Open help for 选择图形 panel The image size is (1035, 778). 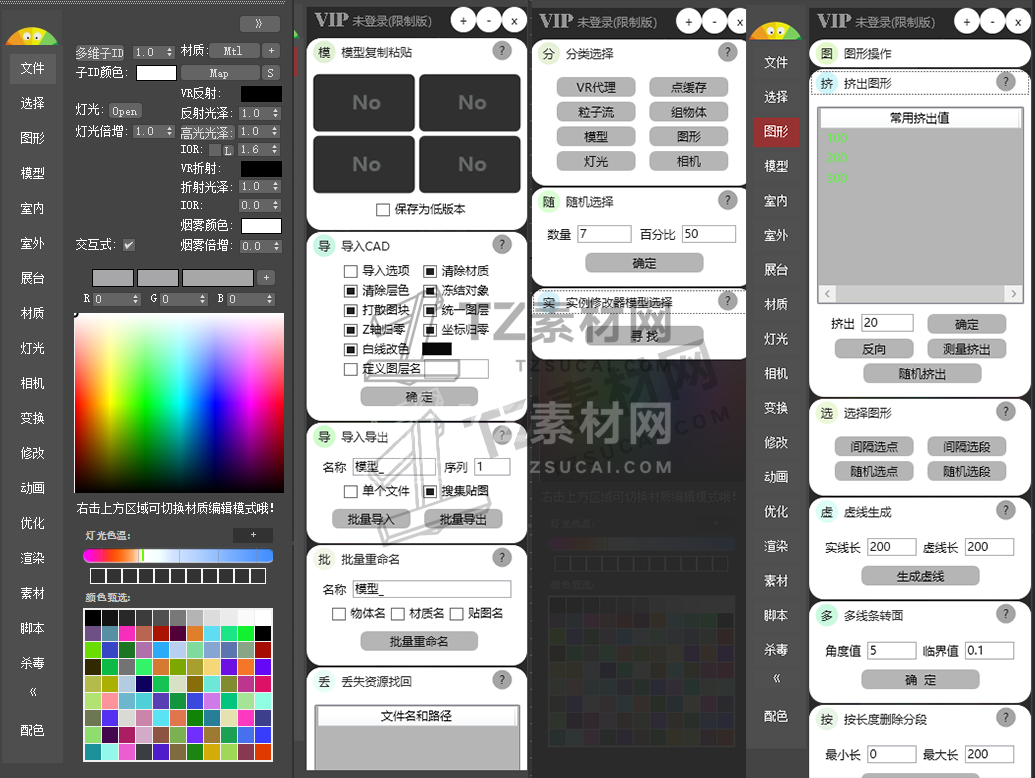click(1005, 412)
